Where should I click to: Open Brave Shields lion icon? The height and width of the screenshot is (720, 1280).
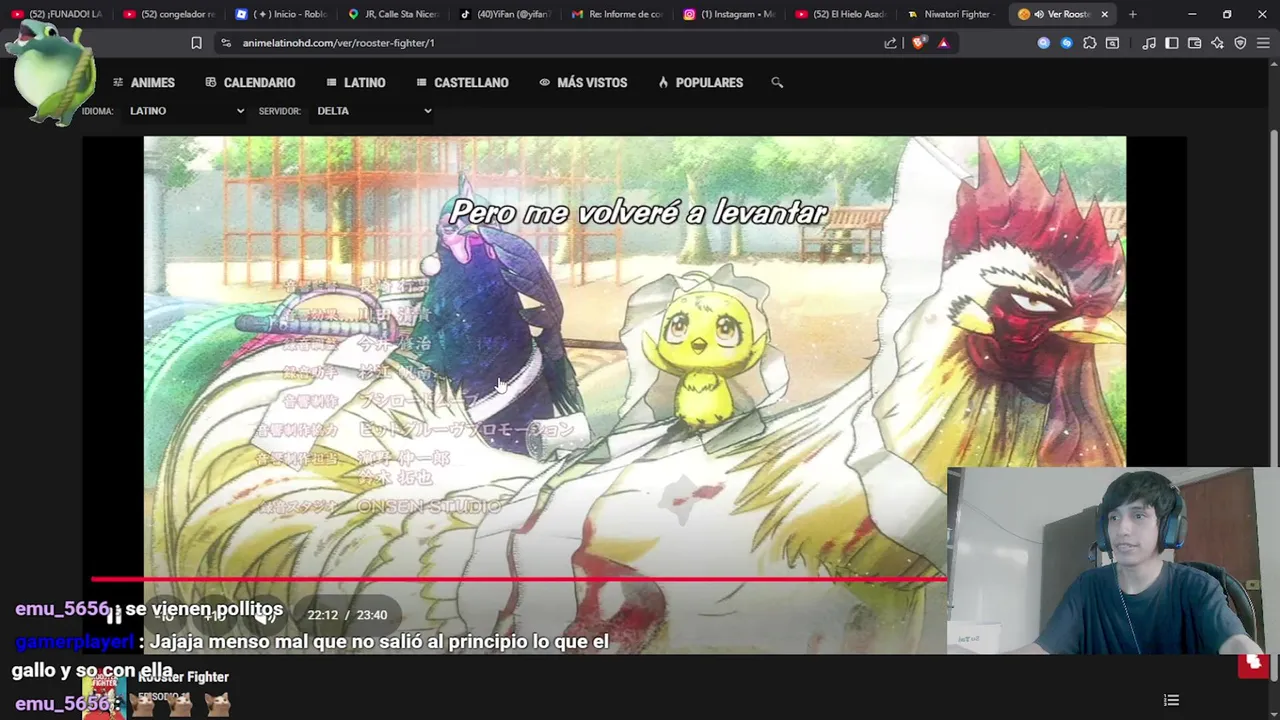[x=918, y=43]
